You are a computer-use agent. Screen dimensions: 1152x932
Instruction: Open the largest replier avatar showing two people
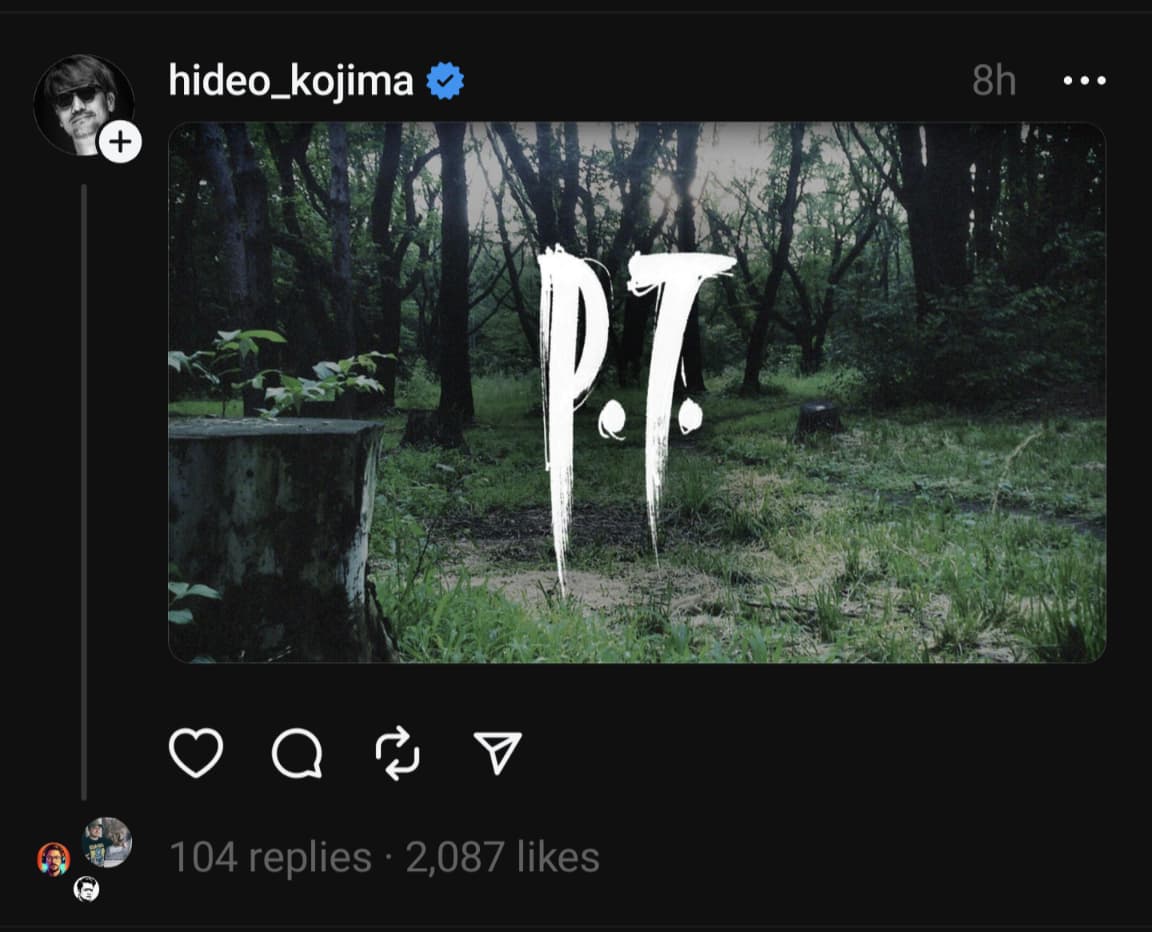click(107, 842)
